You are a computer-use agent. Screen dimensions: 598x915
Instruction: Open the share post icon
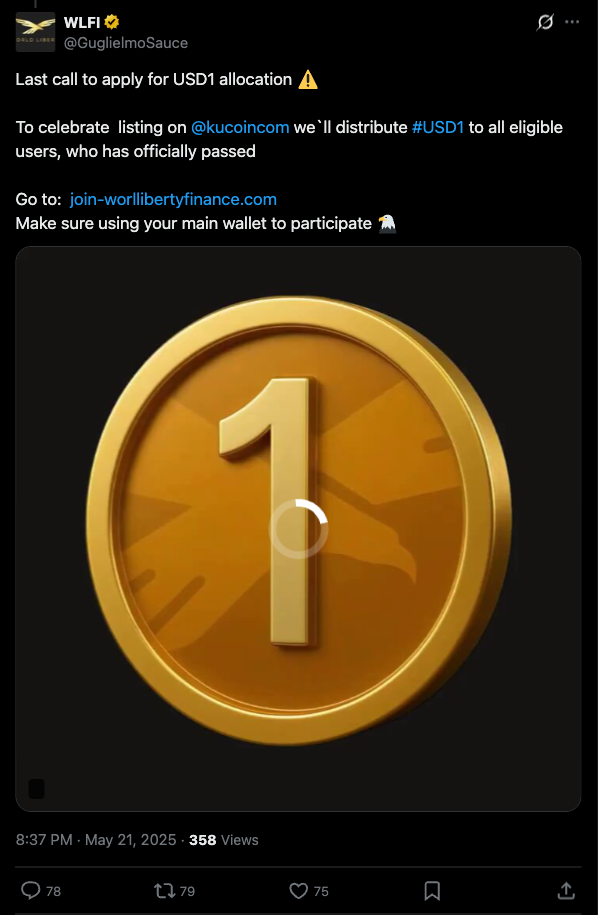point(565,890)
